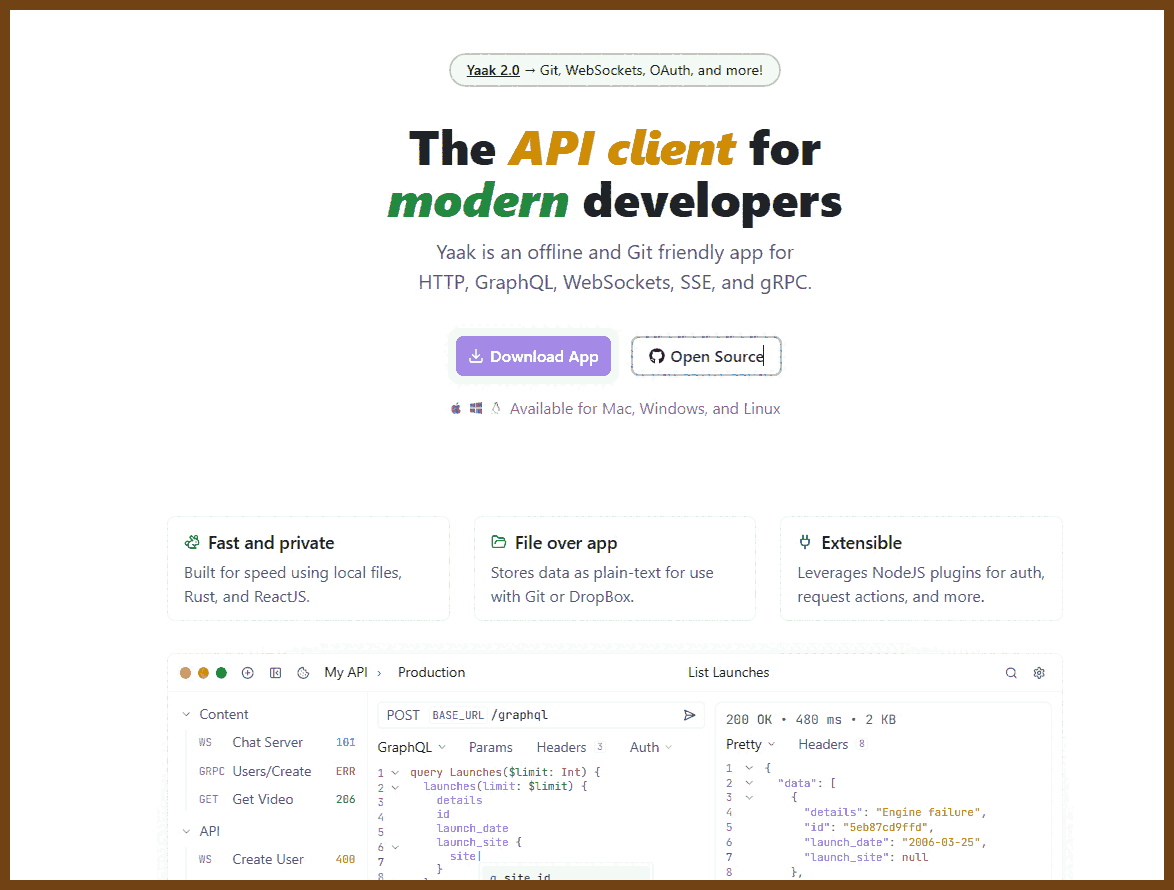
Task: Open the settings gear icon in app header
Action: (x=1039, y=673)
